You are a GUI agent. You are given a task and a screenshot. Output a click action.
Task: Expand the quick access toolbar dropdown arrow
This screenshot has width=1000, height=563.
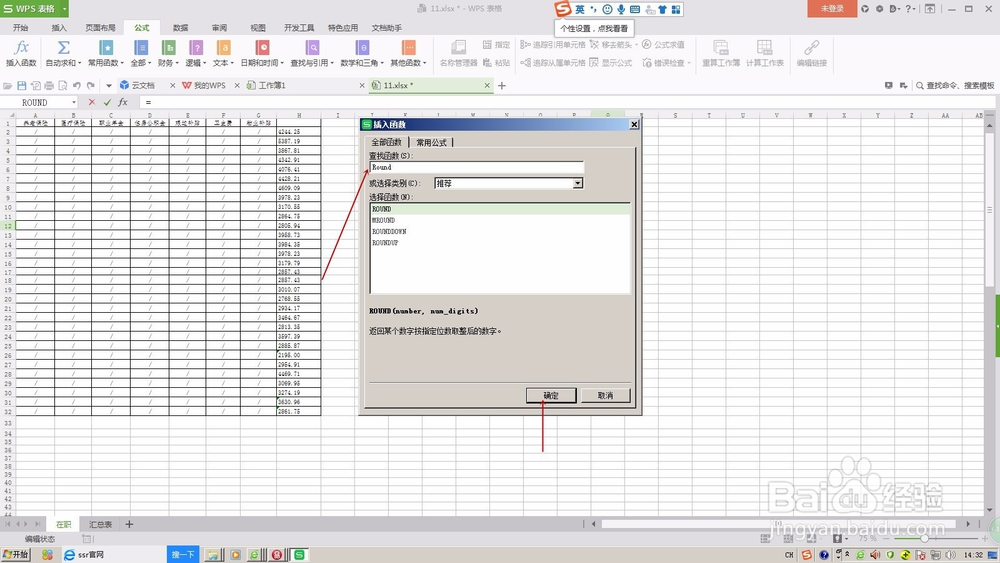pyautogui.click(x=108, y=85)
